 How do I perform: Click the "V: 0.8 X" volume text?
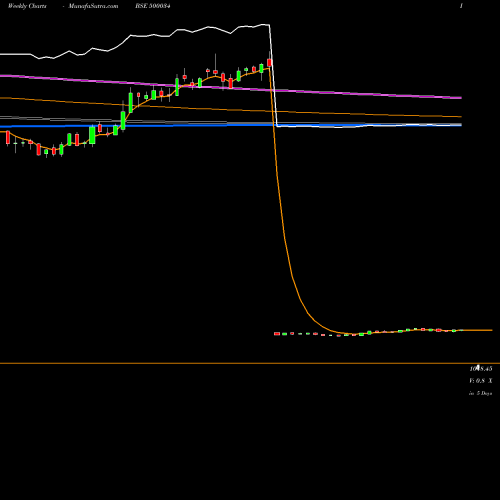[481, 381]
